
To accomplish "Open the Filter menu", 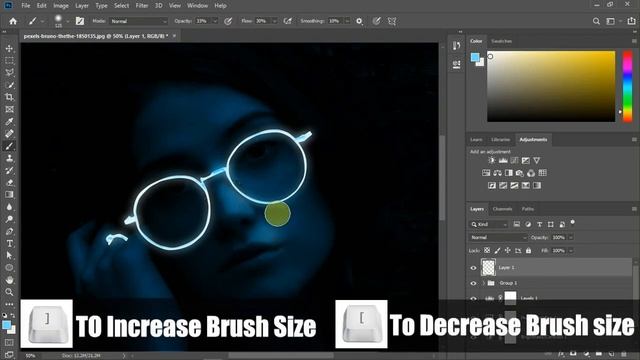I will [x=142, y=6].
